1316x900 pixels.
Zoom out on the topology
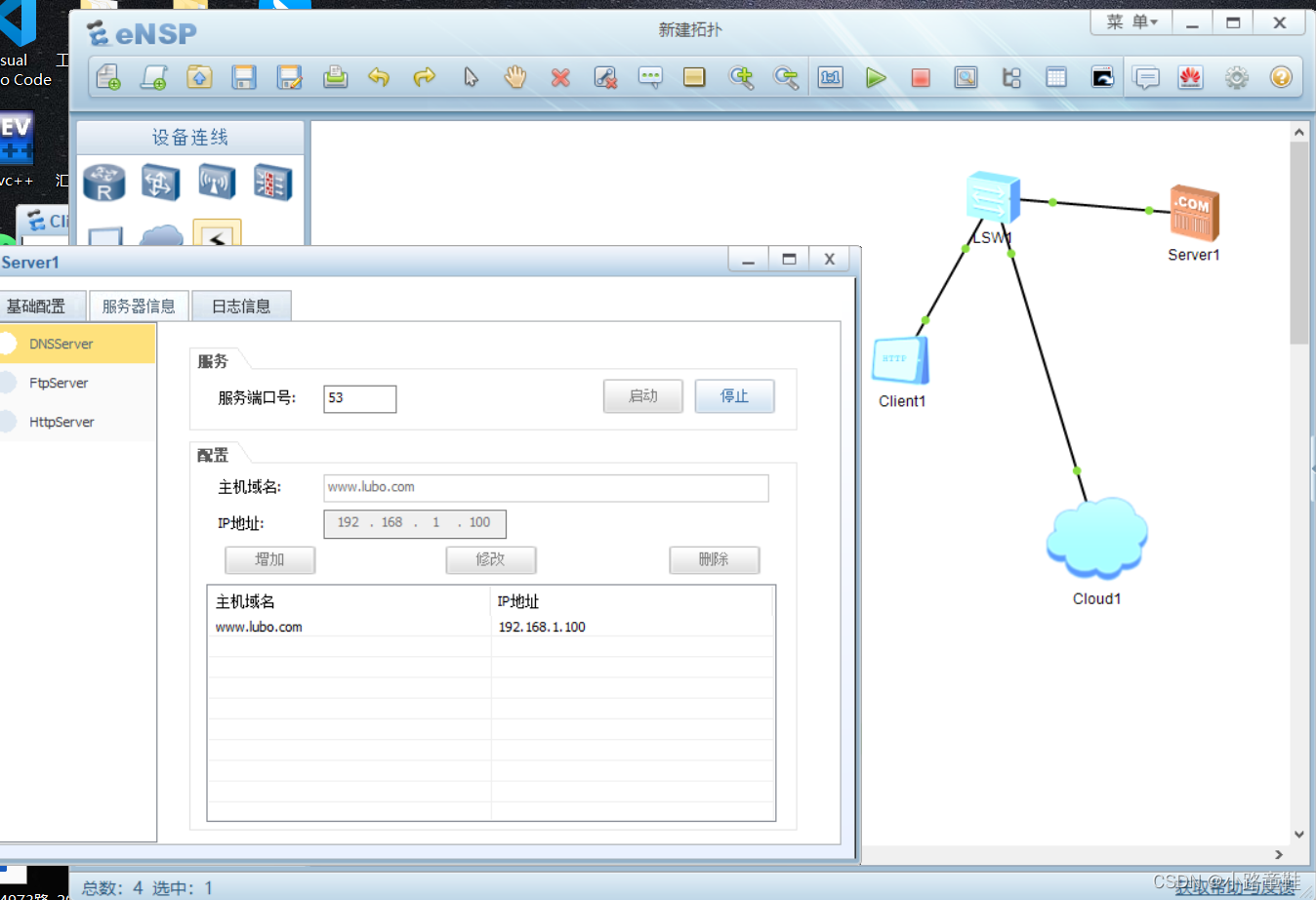tap(786, 77)
